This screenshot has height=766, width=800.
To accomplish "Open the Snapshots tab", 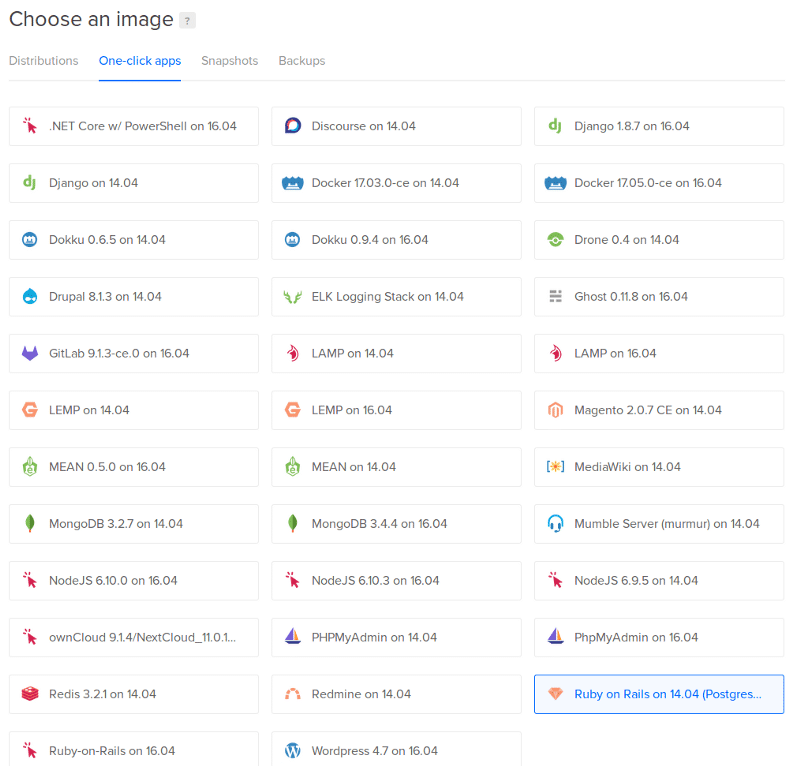I will pyautogui.click(x=229, y=61).
